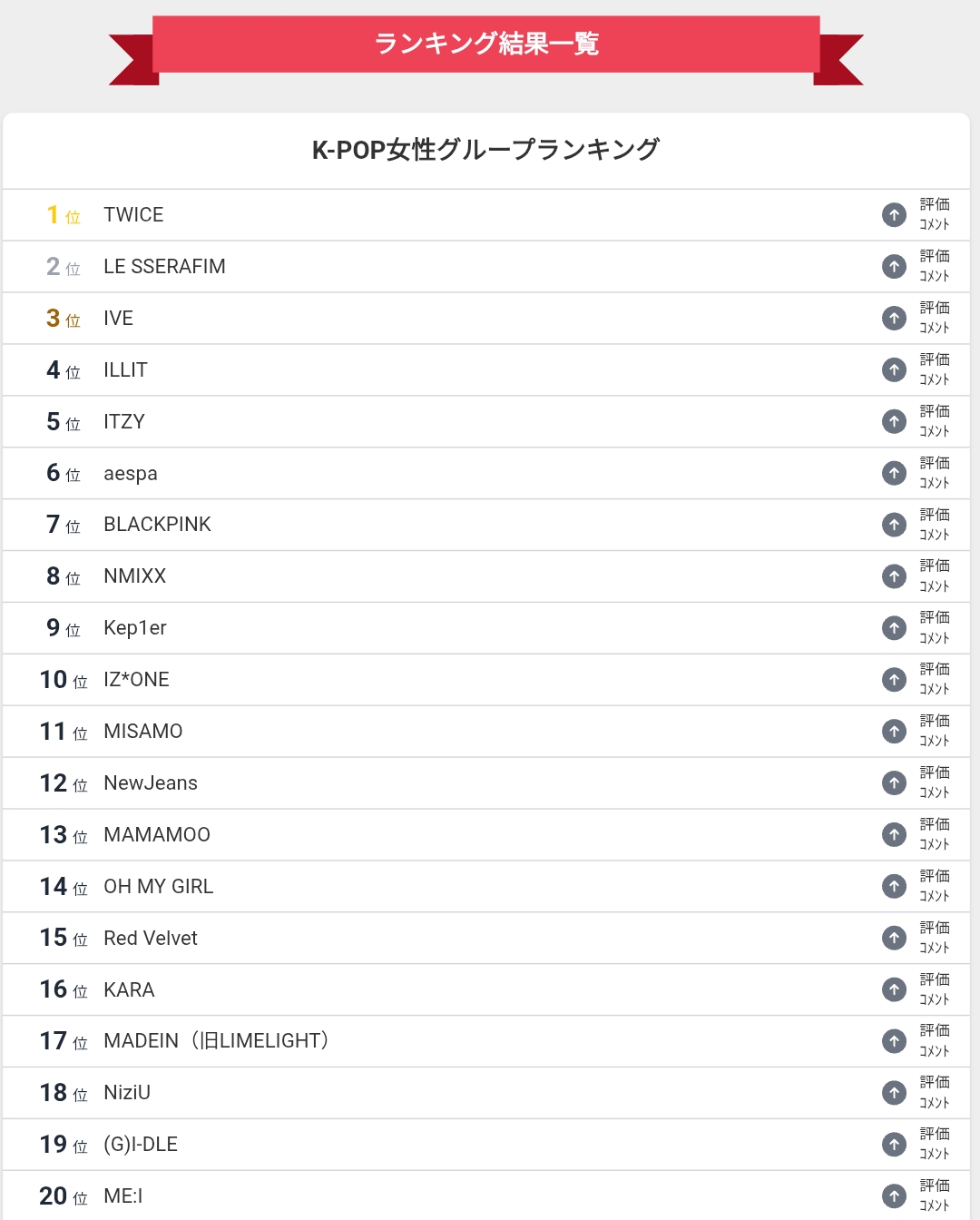980x1220 pixels.
Task: Open 評価コメント for Kep1er
Action: 935,628
